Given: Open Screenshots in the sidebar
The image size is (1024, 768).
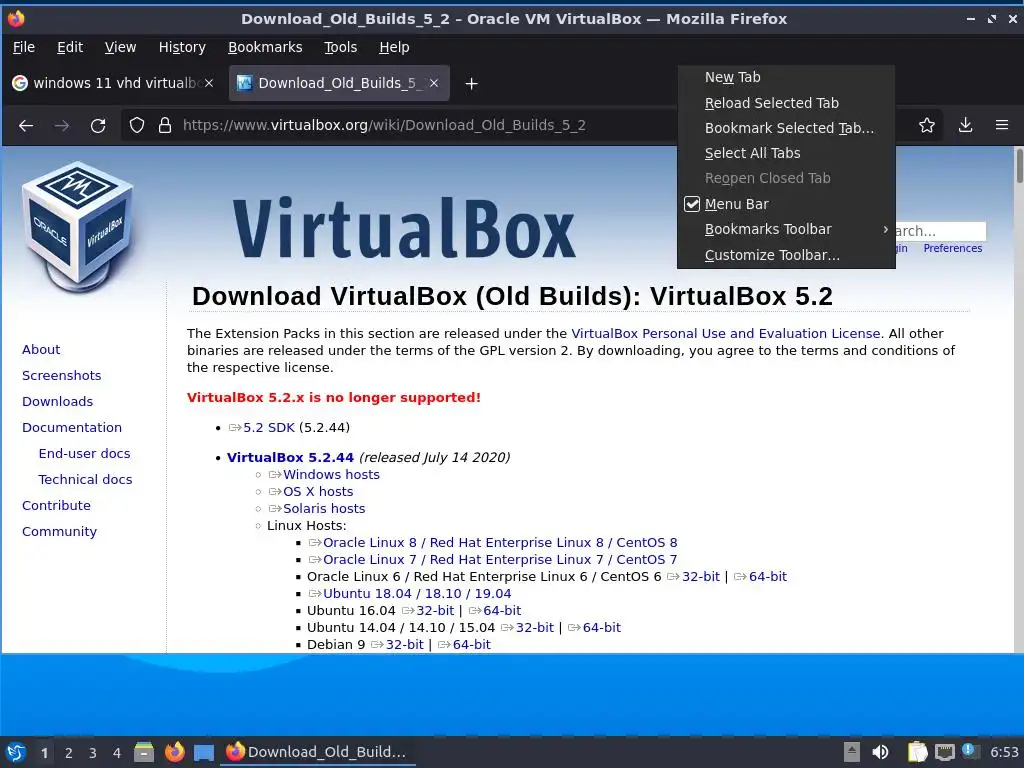Looking at the screenshot, I should 61,376.
